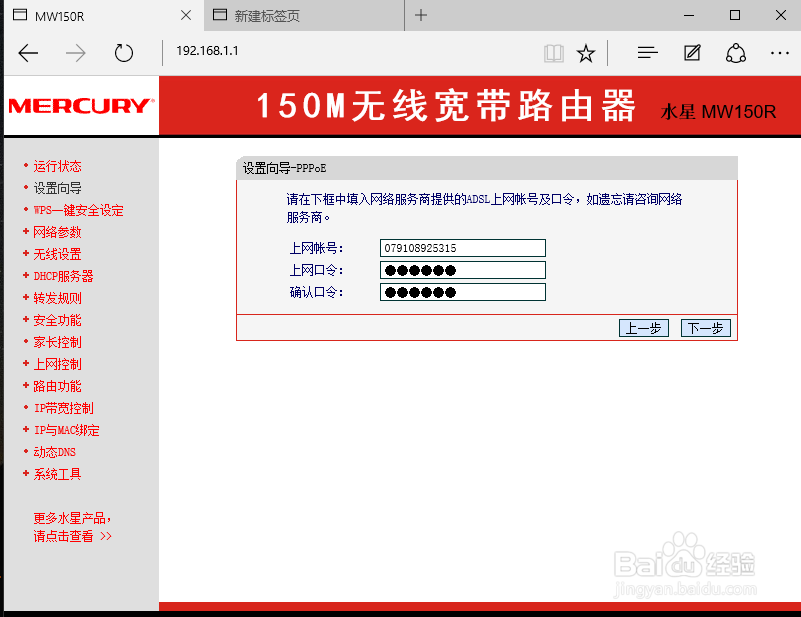801x617 pixels.
Task: Add page to favorites star
Action: (585, 53)
